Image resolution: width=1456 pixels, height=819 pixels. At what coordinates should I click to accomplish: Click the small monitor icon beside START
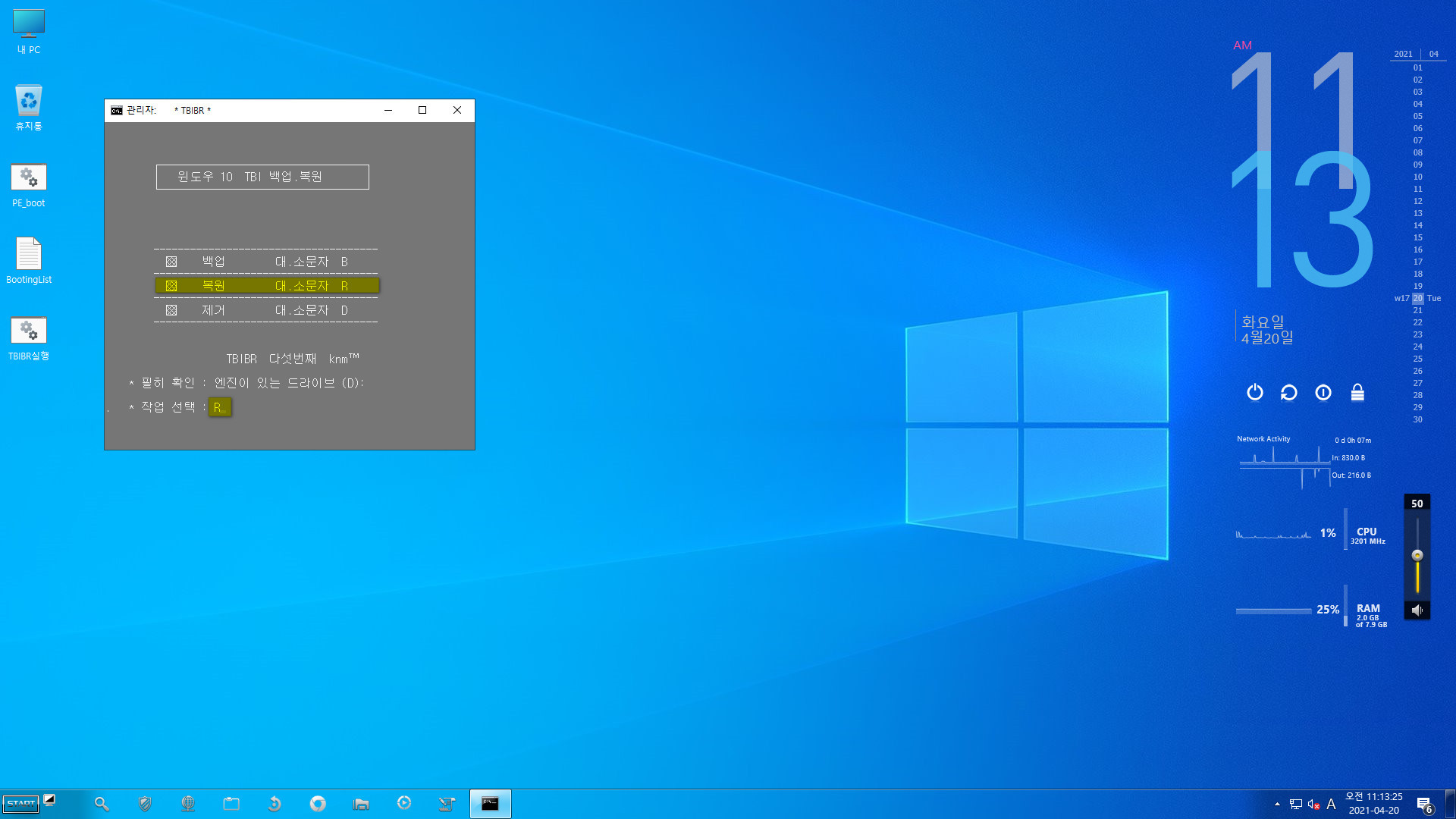[49, 799]
